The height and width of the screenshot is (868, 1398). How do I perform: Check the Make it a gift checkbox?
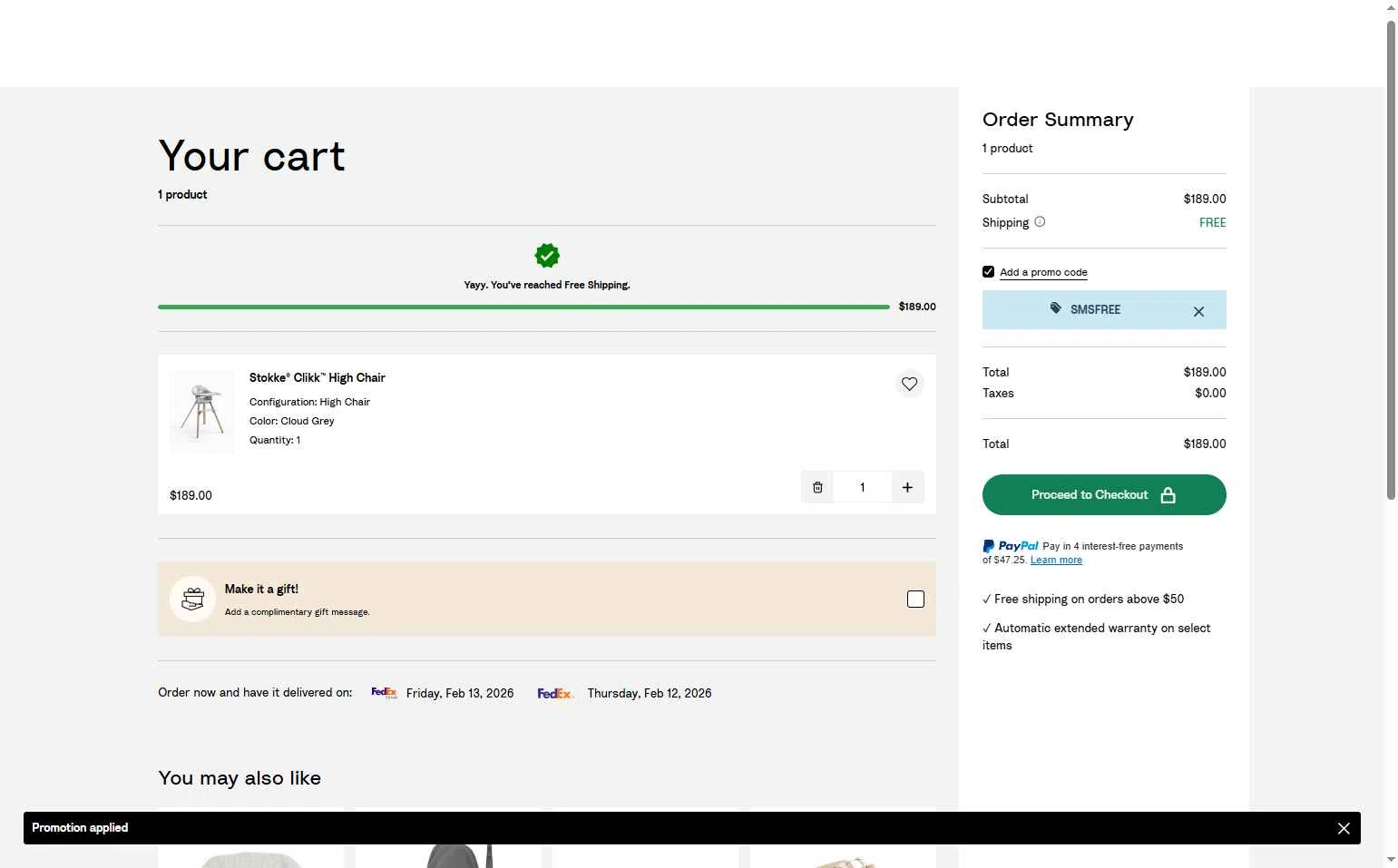915,599
